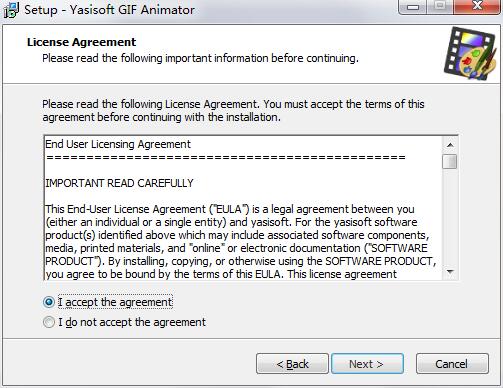
Task: Go back with the Back button
Action: (x=292, y=364)
